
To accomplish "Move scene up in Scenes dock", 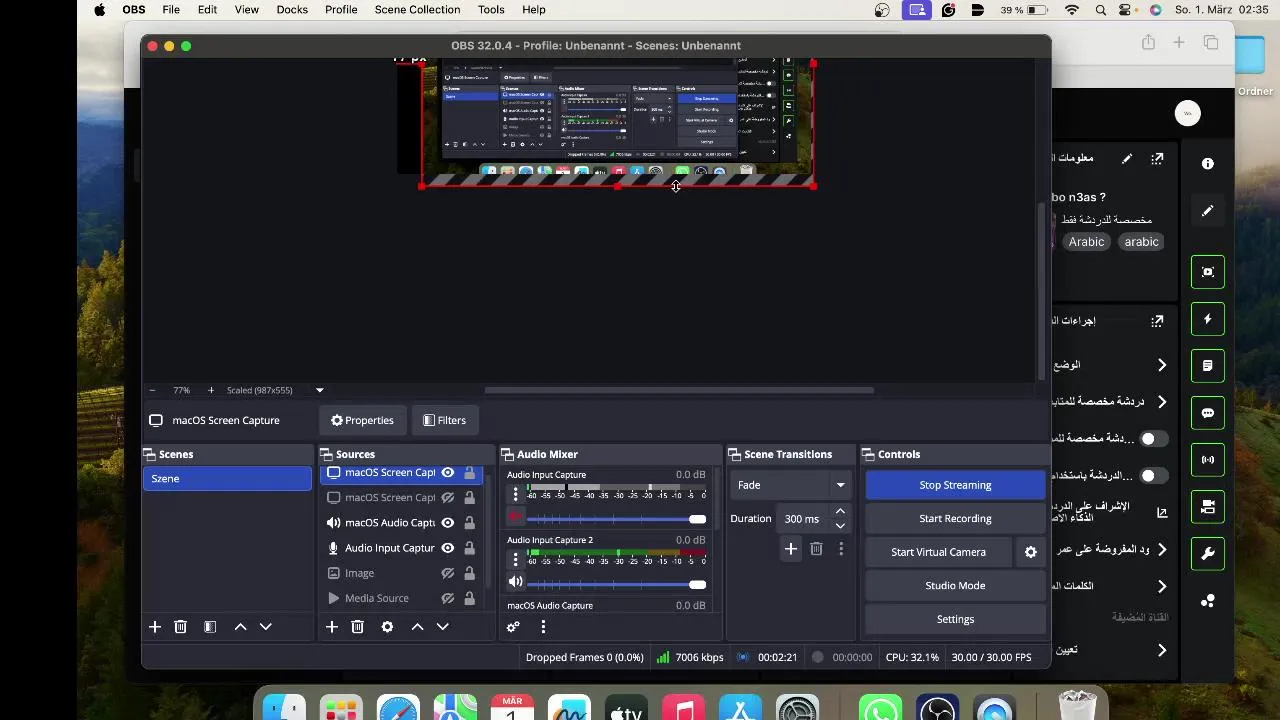I will (x=240, y=627).
